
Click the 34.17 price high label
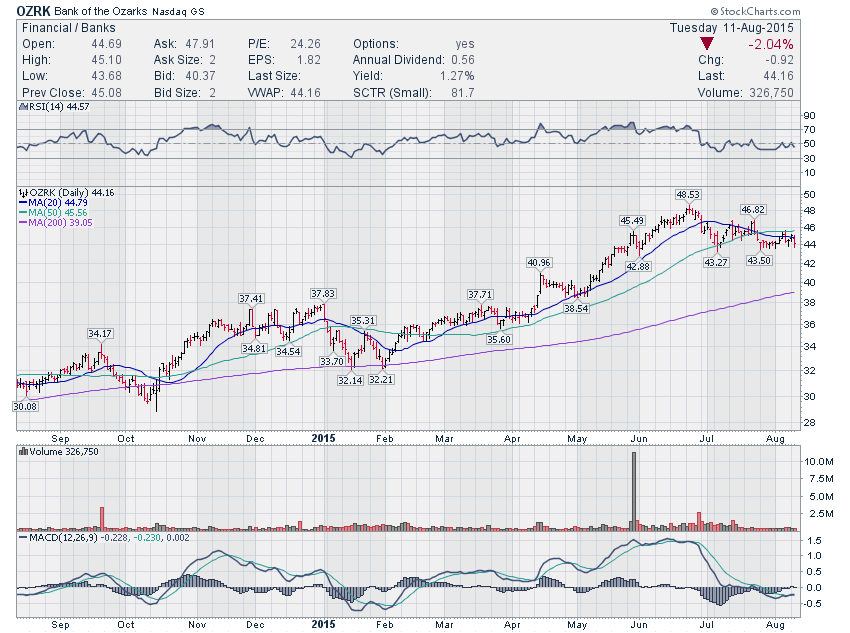click(100, 334)
